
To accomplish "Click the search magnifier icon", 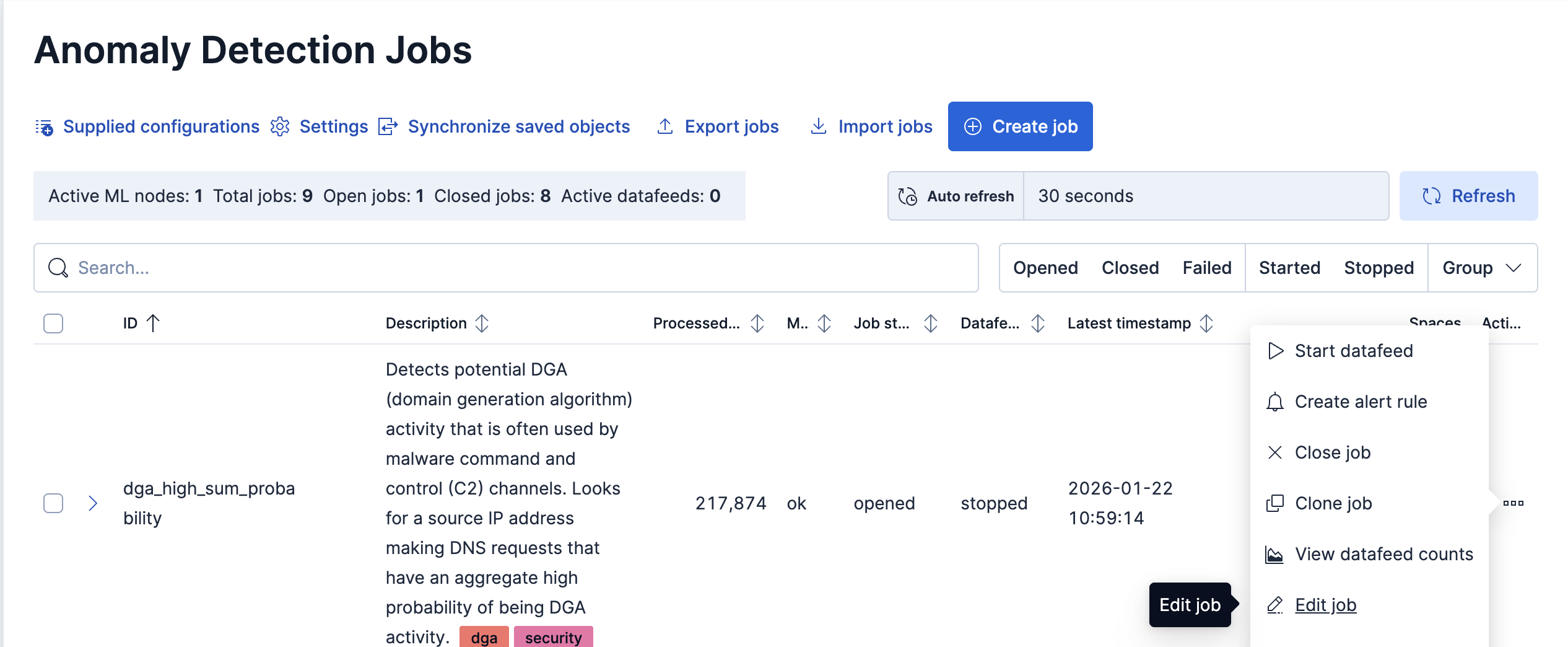I will coord(58,268).
